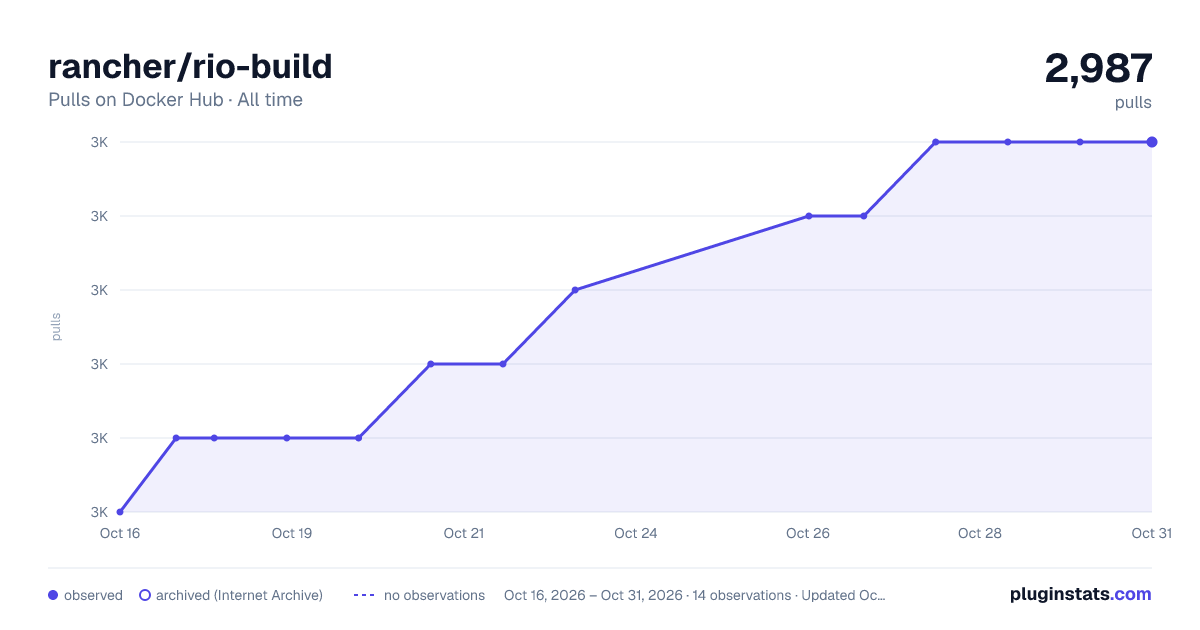Screen dimensions: 1200x630
Task: Click the 'pulls' caption under 2,987
Action: (x=1133, y=102)
